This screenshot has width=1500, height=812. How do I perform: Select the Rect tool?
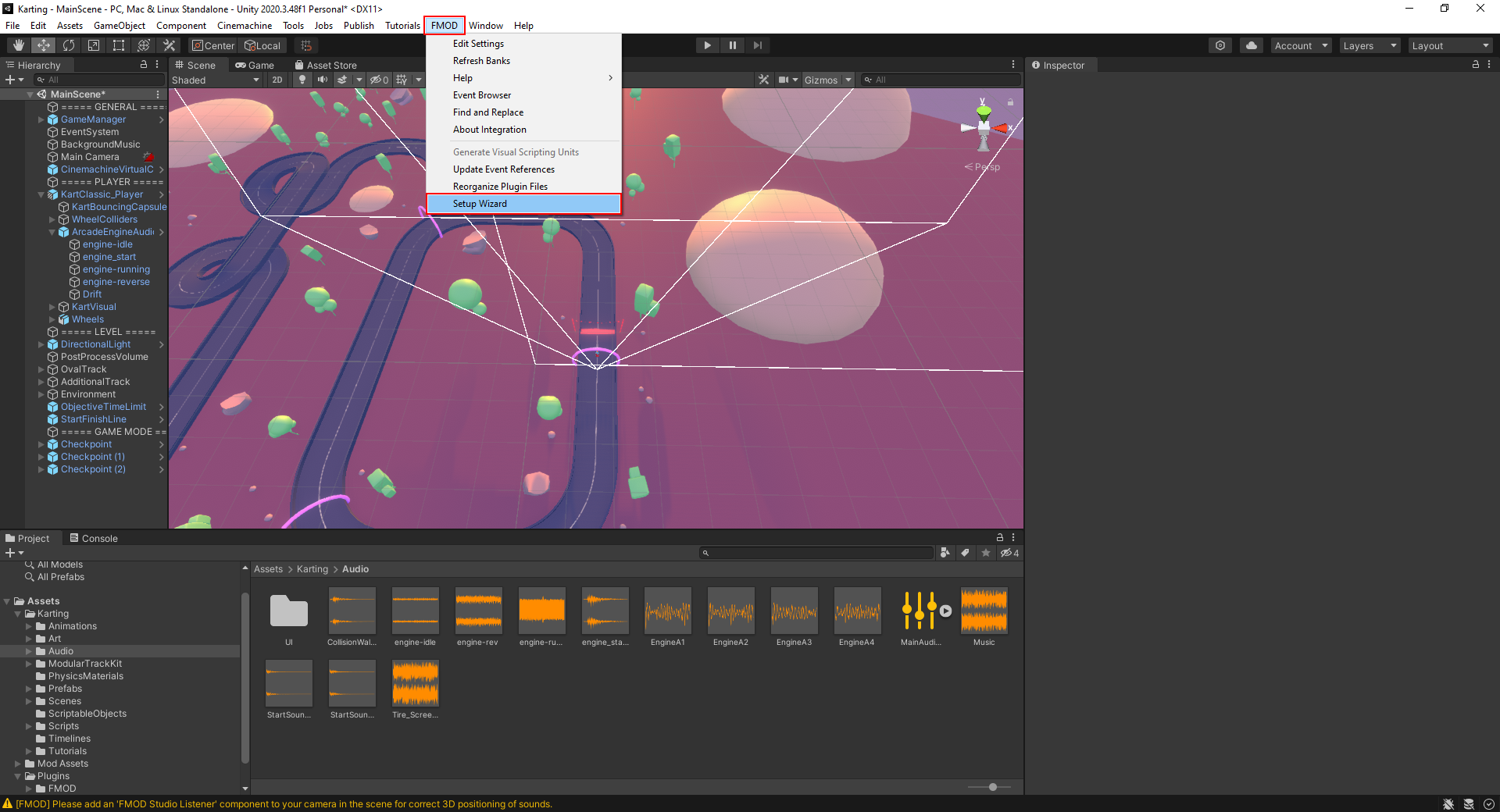coord(119,45)
